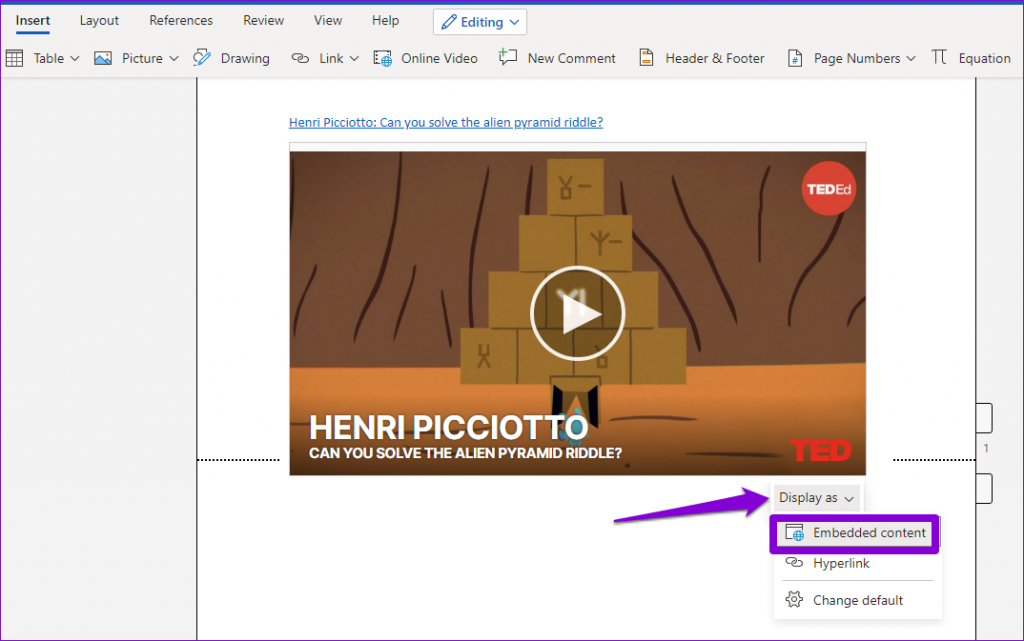
Task: Click the Hyperlink chain icon in the menu
Action: 794,562
